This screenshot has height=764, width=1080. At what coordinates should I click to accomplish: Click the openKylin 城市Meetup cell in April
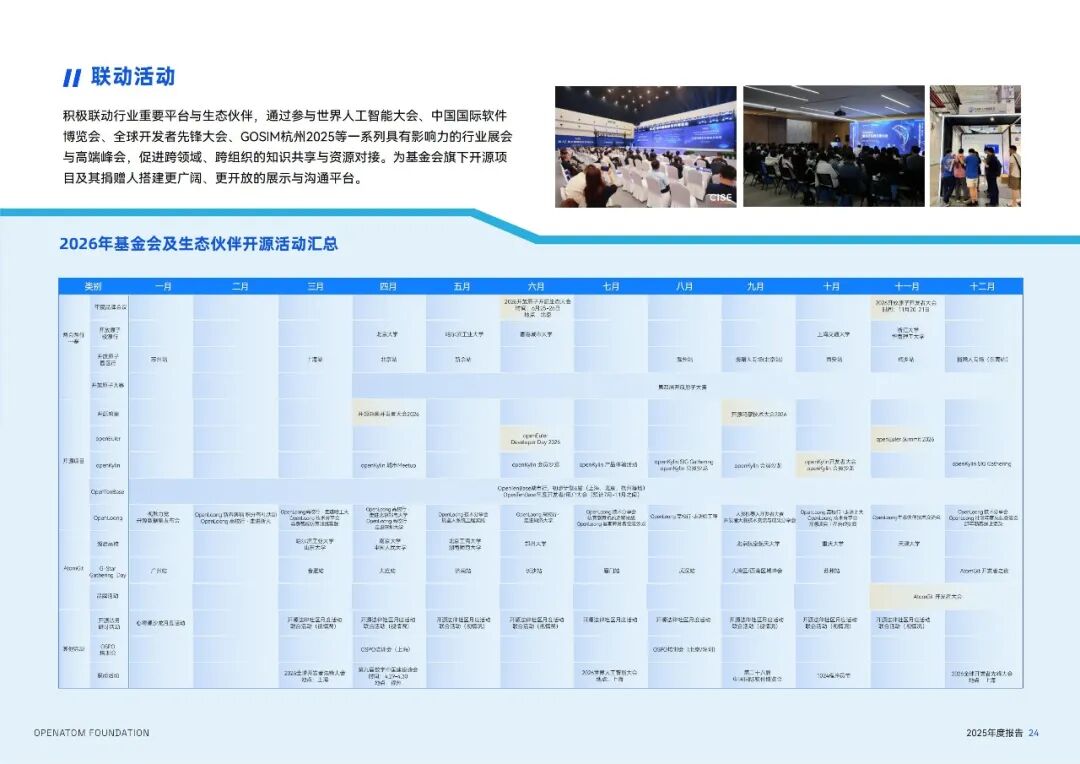pyautogui.click(x=388, y=465)
